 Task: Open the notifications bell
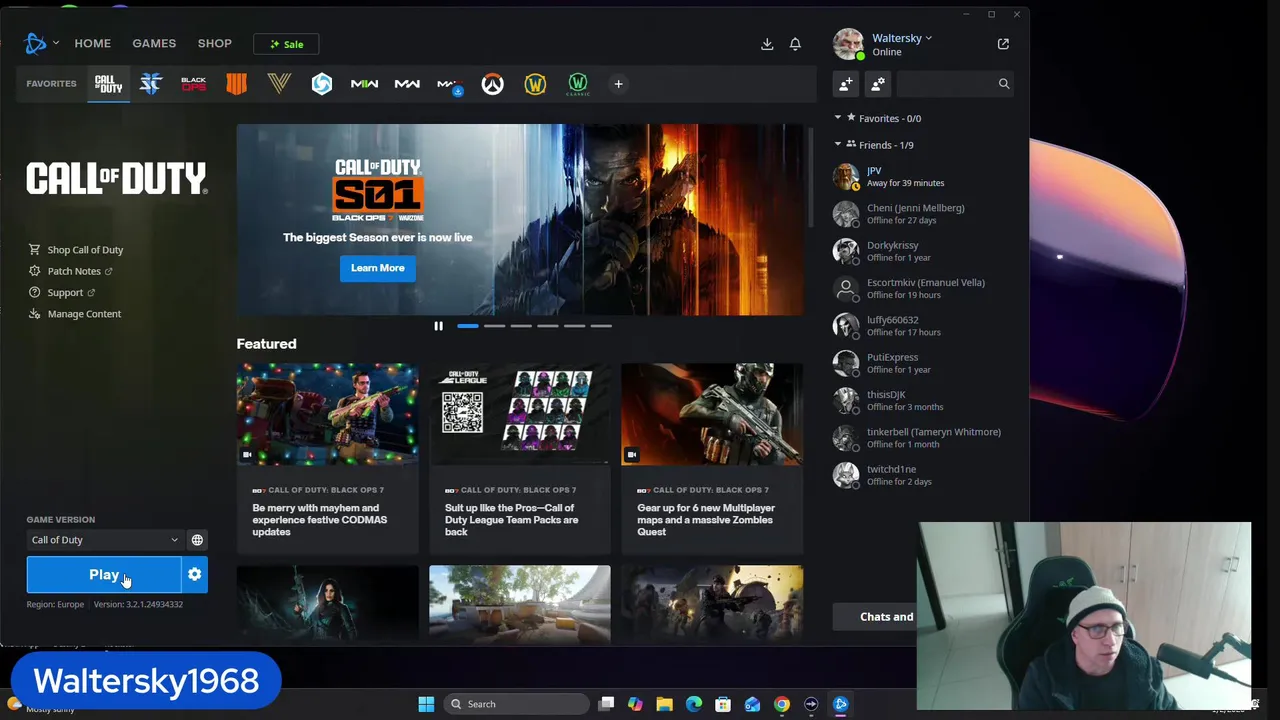click(795, 44)
